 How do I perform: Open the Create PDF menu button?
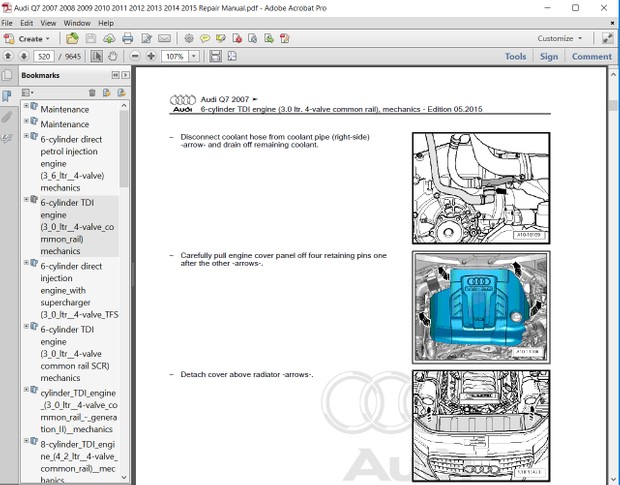pyautogui.click(x=27, y=39)
